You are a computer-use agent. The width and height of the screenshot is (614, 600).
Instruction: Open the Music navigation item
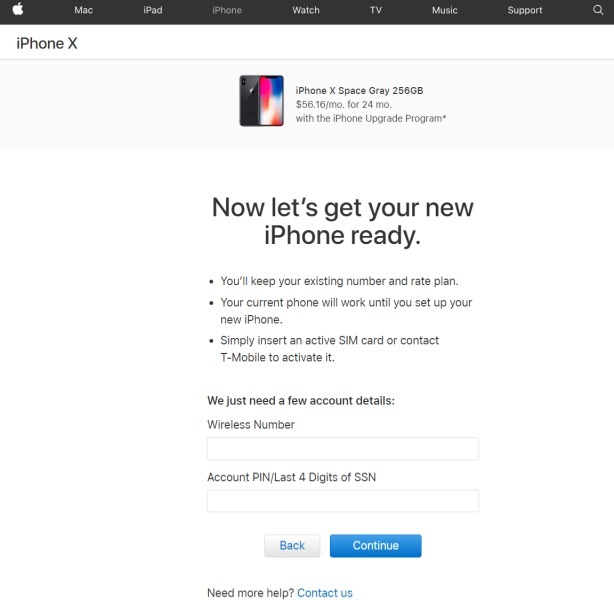444,10
